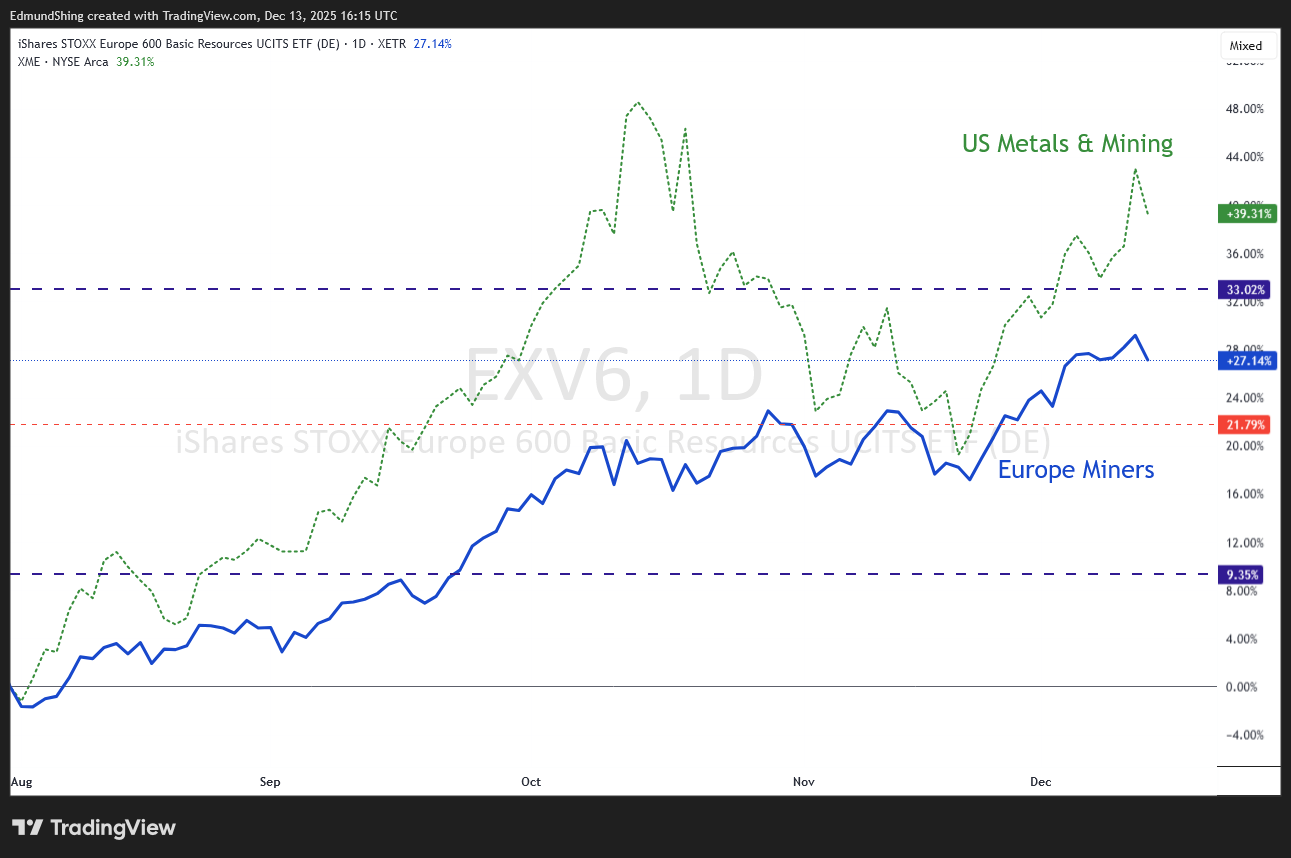Screen dimensions: 1291x858
Task: Click the Oct label on time axis
Action: click(531, 781)
